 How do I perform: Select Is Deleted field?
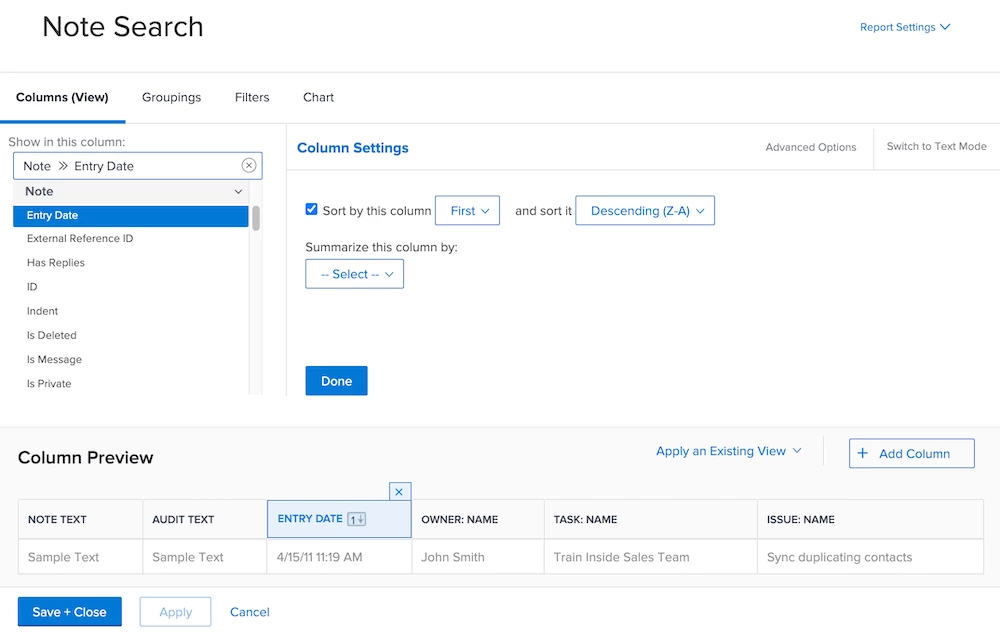pos(131,335)
